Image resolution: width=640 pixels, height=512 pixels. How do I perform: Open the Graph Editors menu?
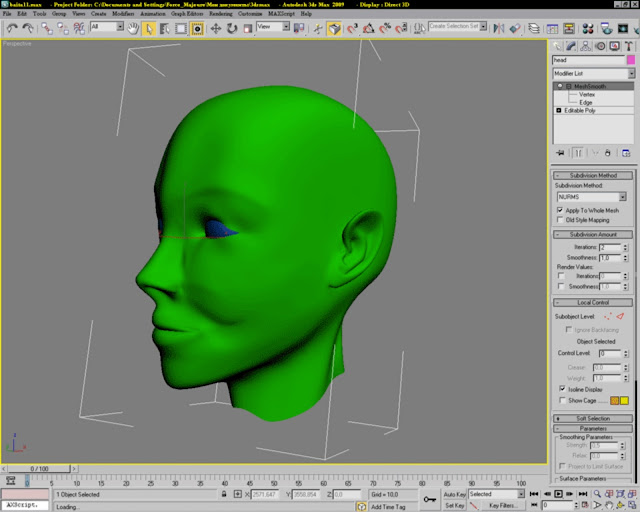187,14
